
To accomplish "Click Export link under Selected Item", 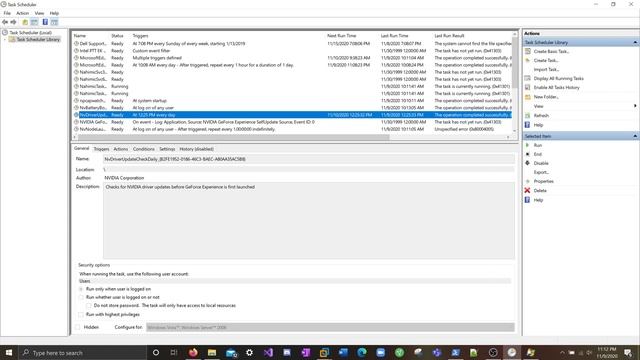I will pyautogui.click(x=541, y=172).
